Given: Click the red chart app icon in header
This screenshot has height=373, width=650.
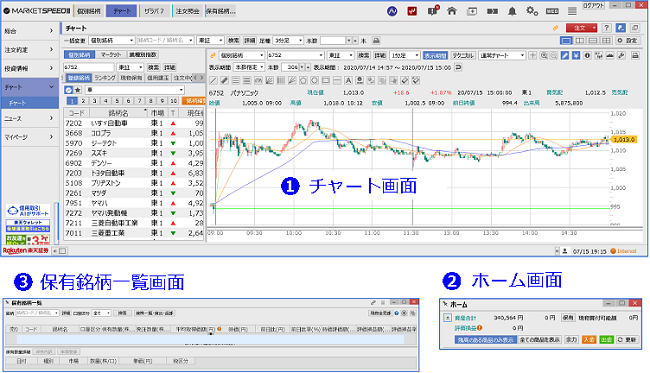Looking at the screenshot, I should tap(412, 11).
